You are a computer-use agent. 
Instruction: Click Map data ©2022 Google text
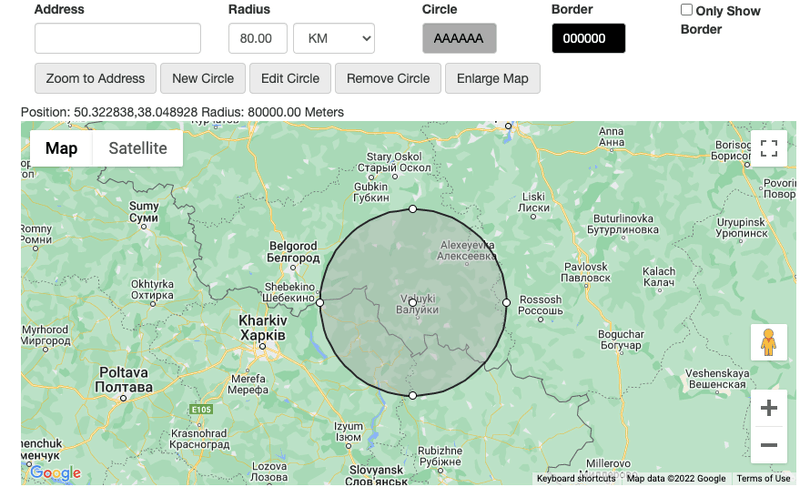click(676, 478)
